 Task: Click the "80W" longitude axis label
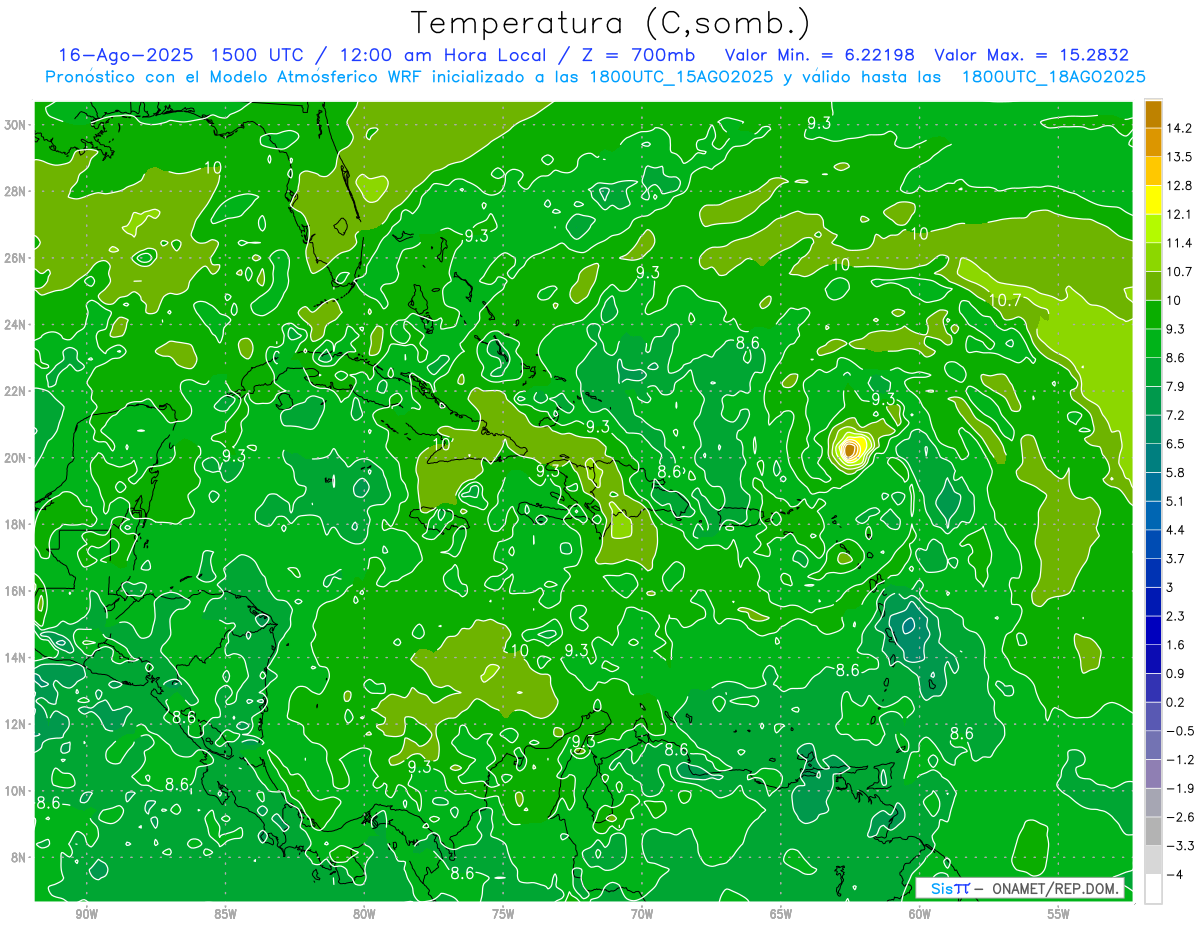[364, 913]
